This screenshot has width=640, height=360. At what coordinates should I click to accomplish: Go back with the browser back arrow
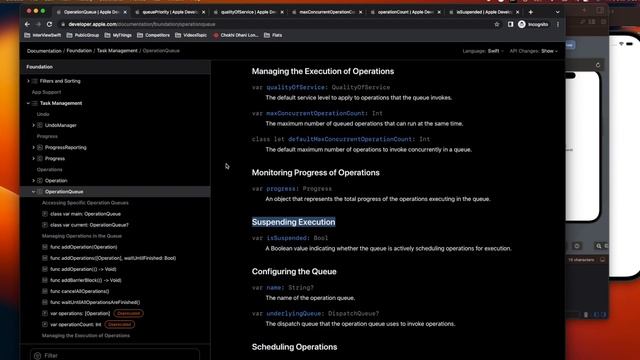coord(27,24)
